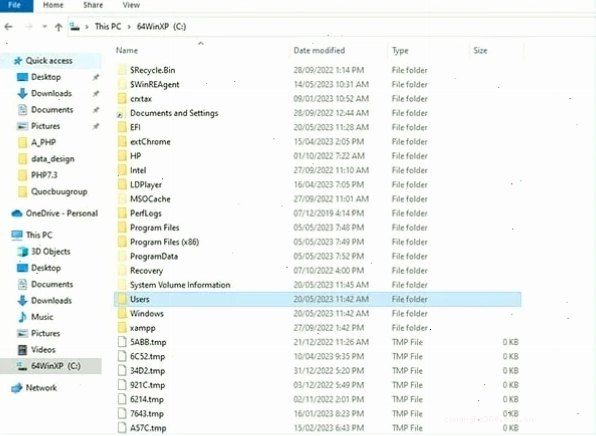
Task: Open data_design folder in sidebar
Action: [x=52, y=159]
